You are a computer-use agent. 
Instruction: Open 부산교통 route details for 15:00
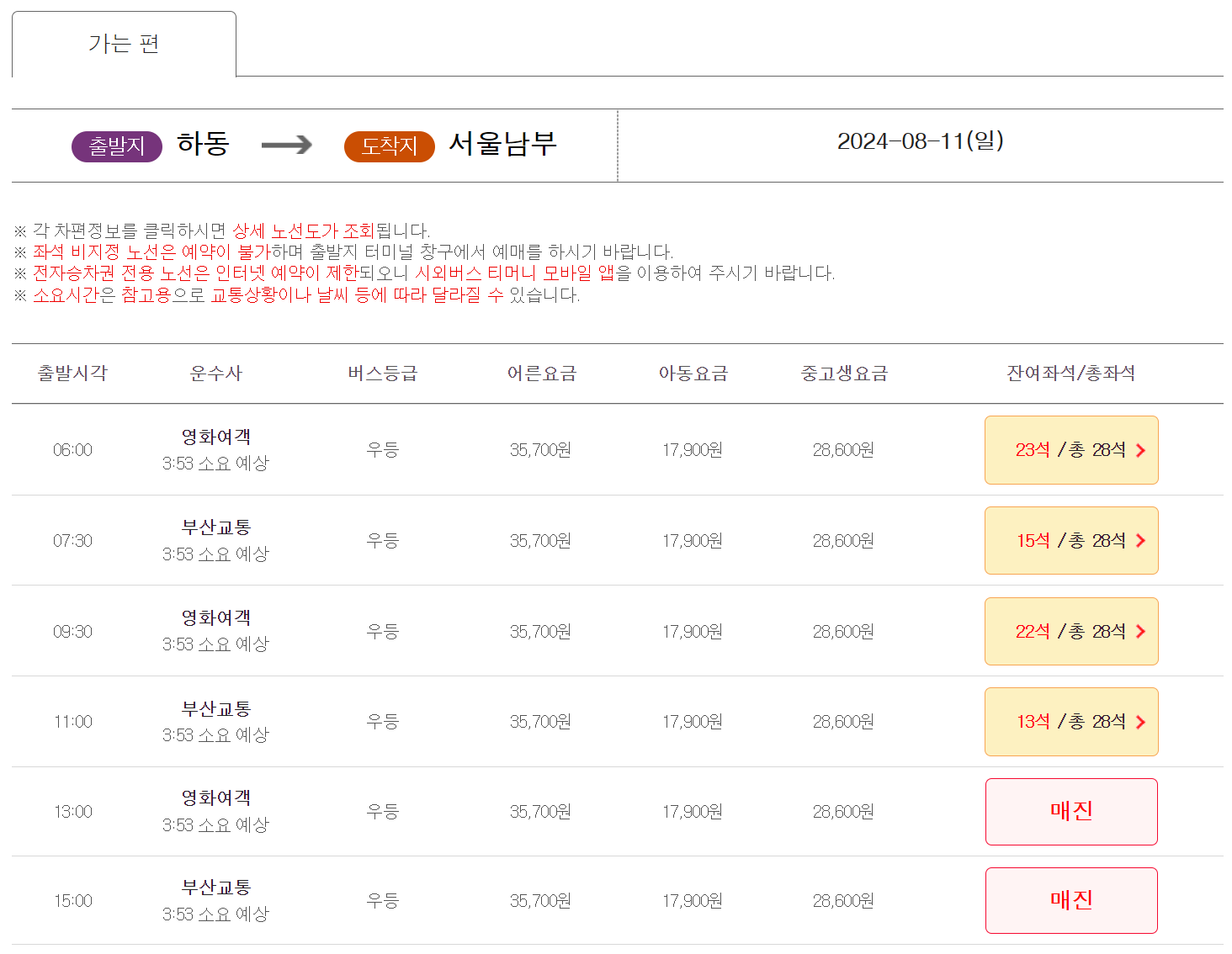(x=216, y=888)
